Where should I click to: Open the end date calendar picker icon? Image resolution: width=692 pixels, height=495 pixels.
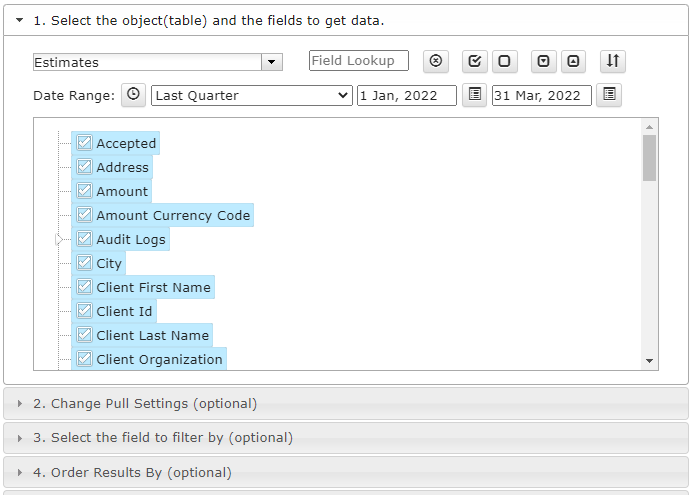point(609,94)
